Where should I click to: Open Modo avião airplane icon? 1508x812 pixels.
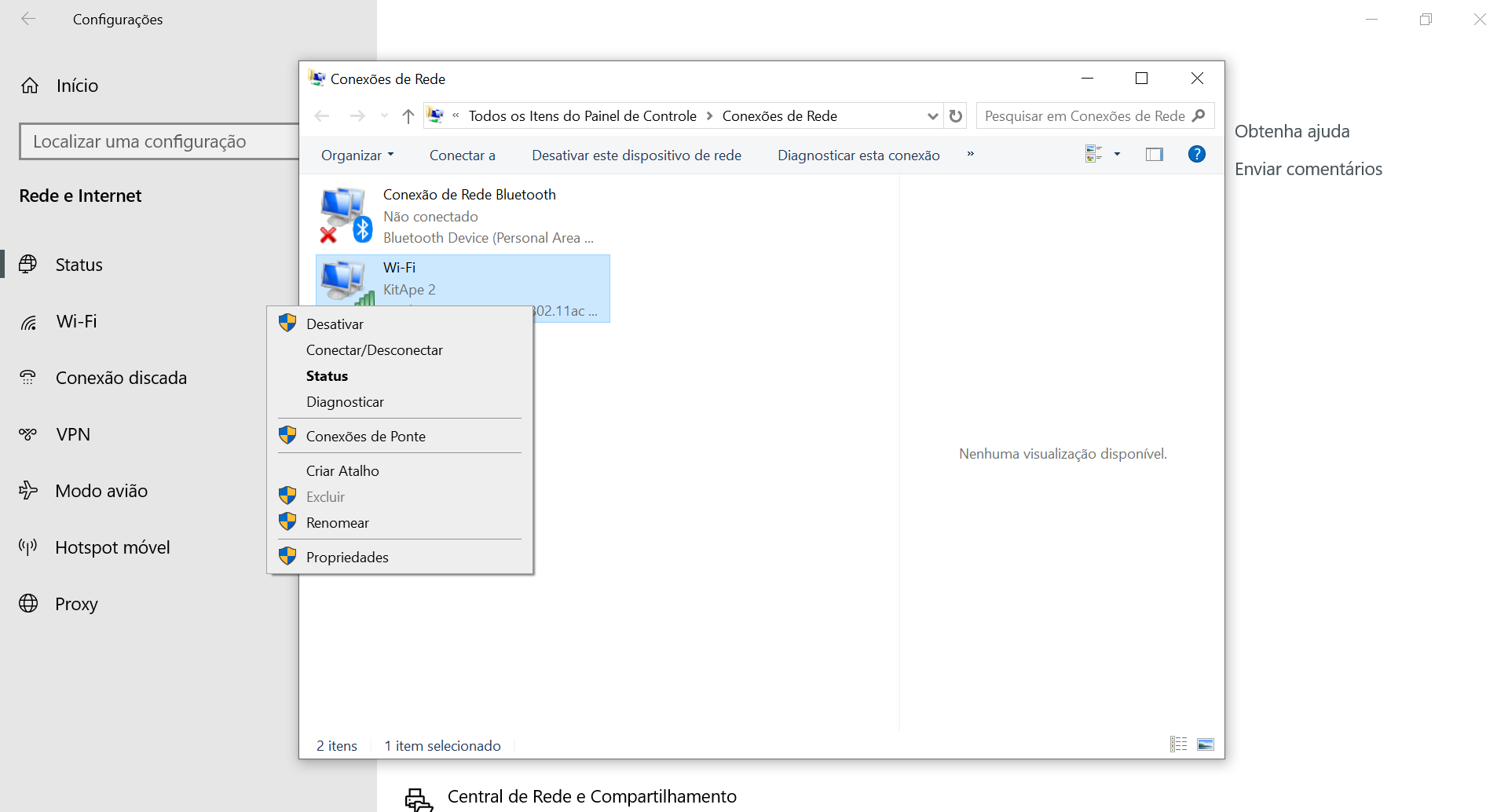[28, 491]
